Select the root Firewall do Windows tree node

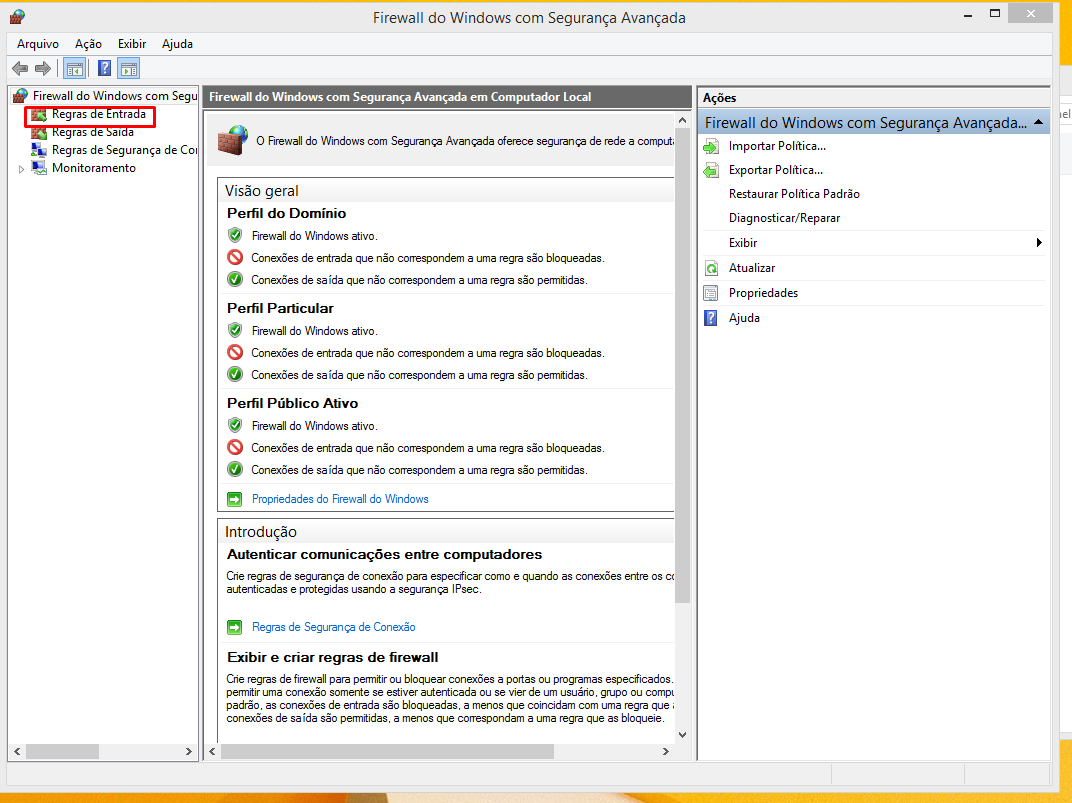pos(115,96)
